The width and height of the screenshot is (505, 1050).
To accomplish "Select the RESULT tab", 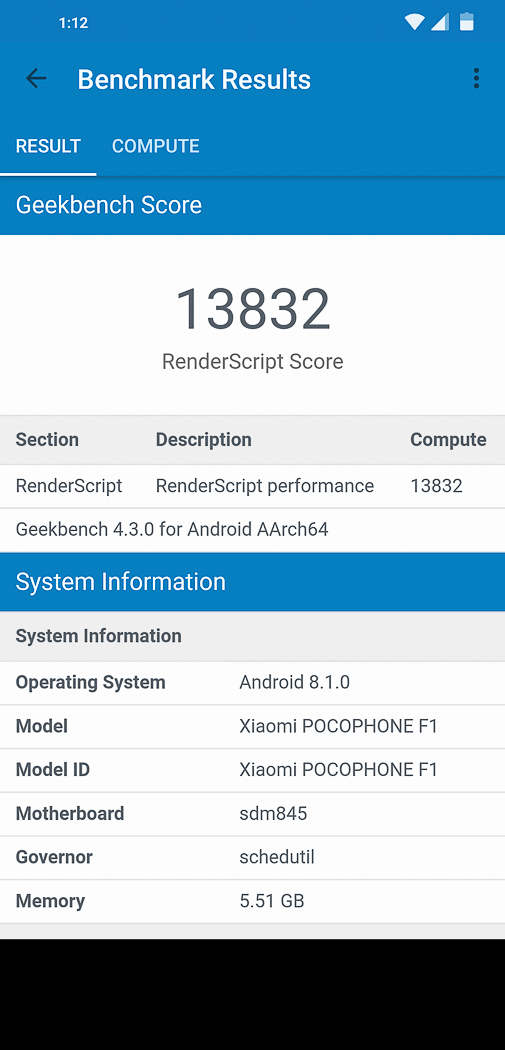I will click(48, 146).
